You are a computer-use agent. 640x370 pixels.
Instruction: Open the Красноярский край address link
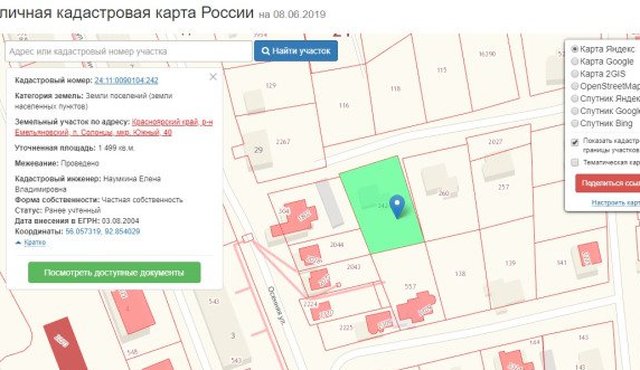pyautogui.click(x=114, y=127)
